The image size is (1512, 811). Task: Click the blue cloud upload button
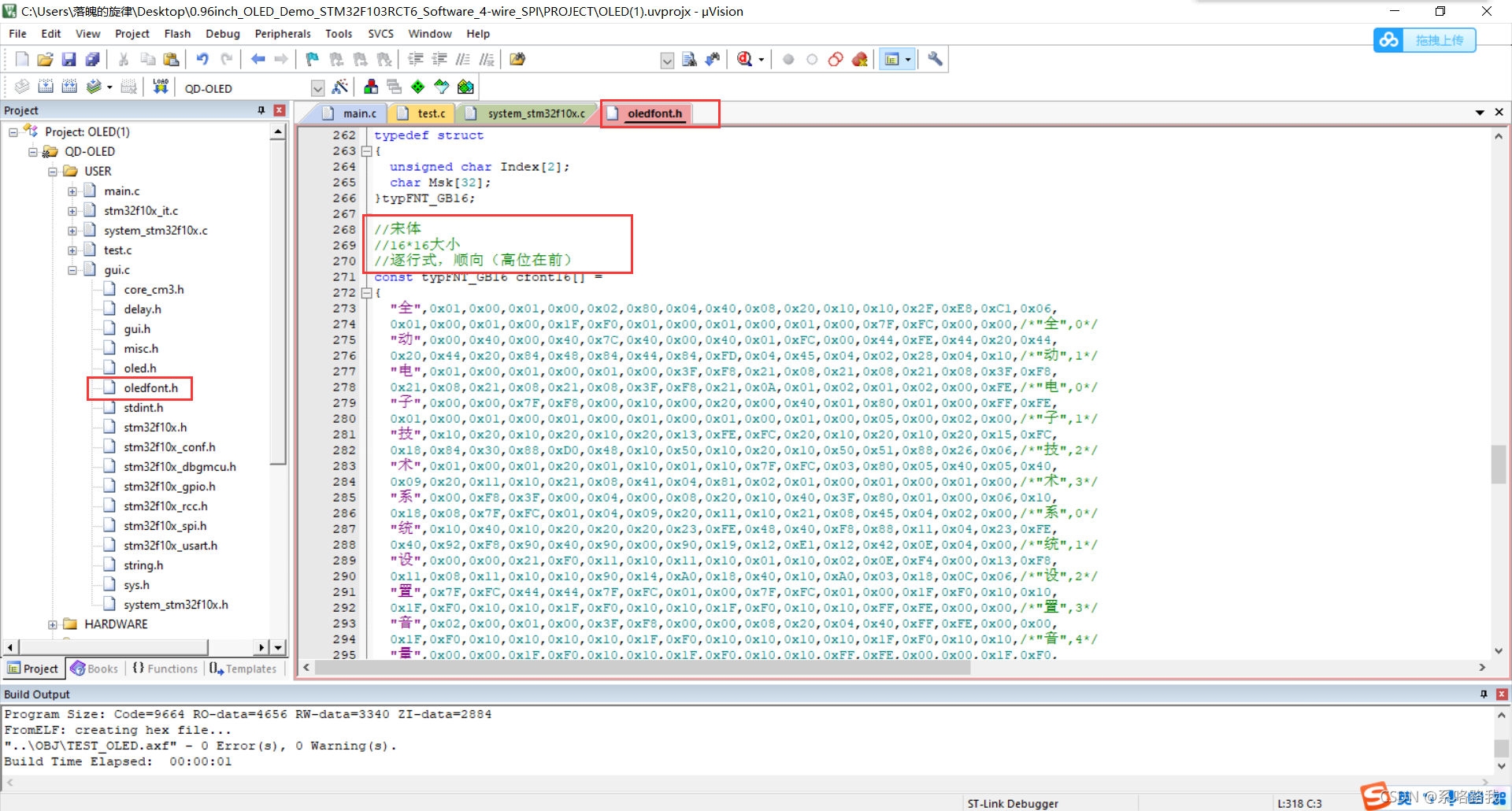tap(1425, 40)
